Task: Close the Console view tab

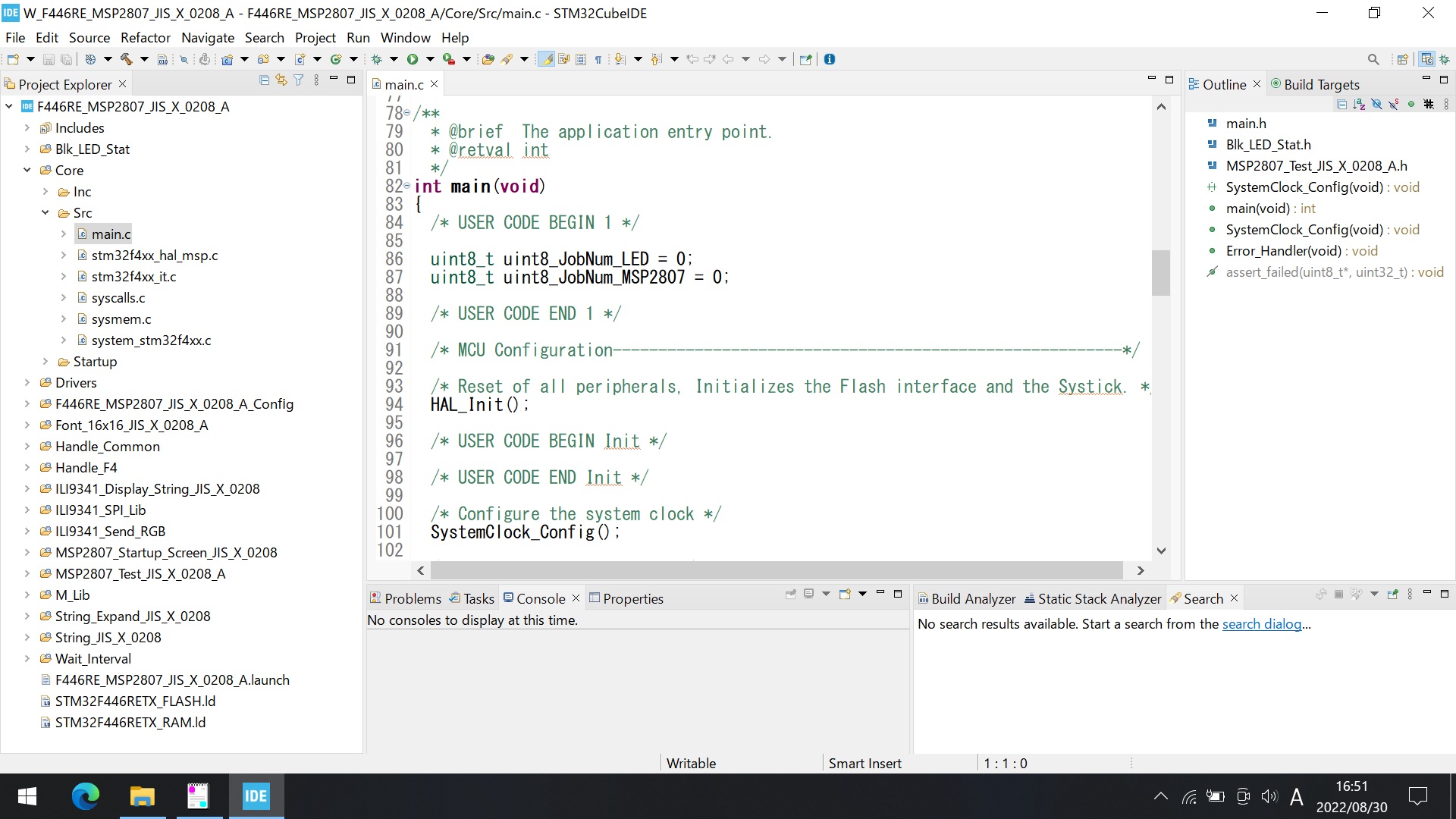Action: click(576, 598)
